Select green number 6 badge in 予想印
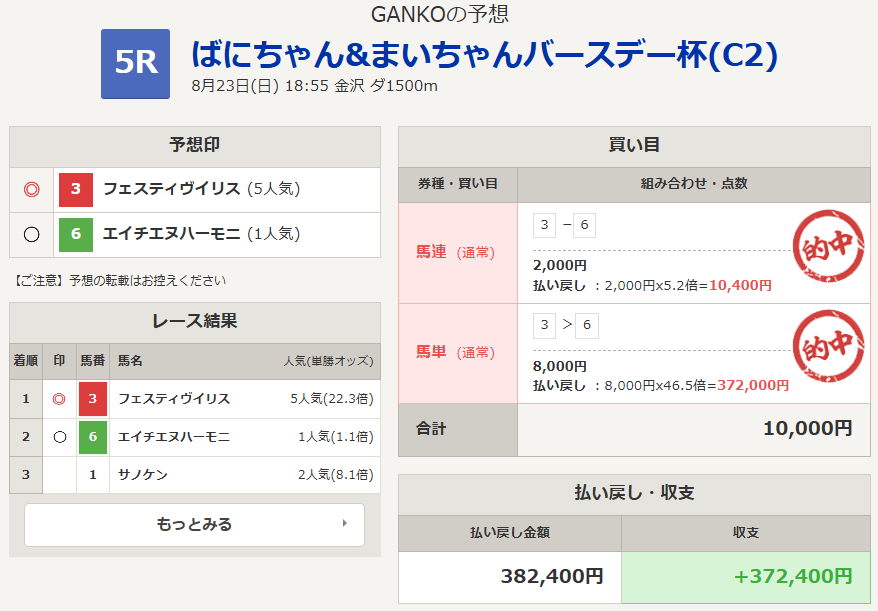878x611 pixels. click(76, 234)
